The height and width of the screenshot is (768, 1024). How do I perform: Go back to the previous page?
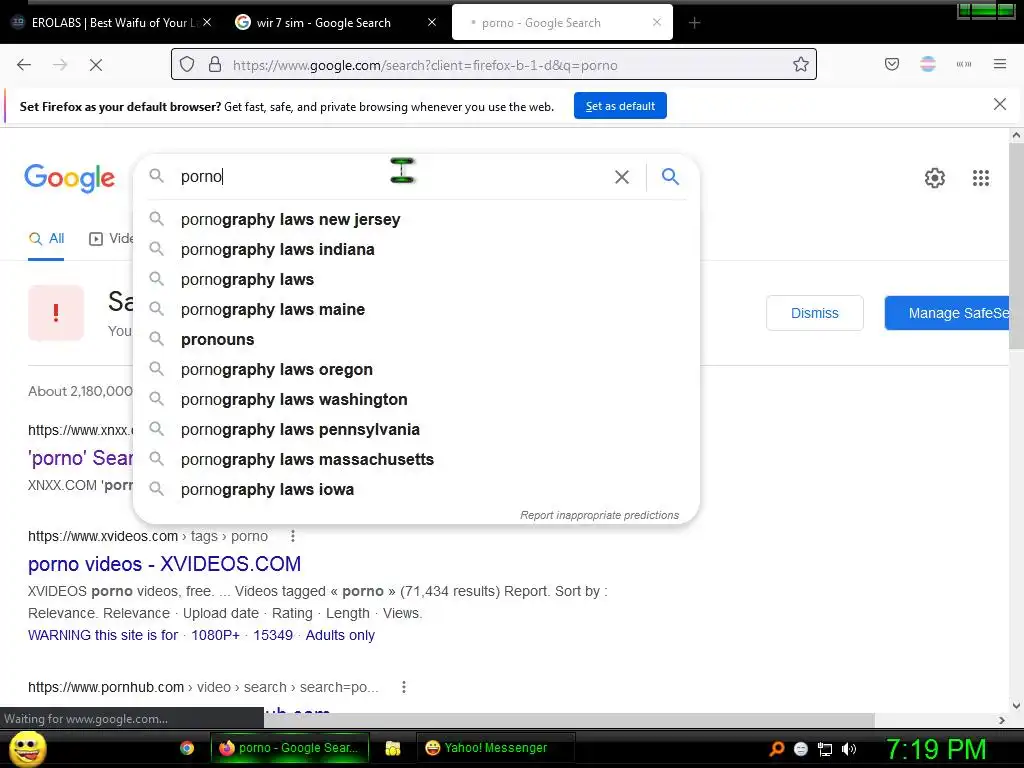point(24,65)
